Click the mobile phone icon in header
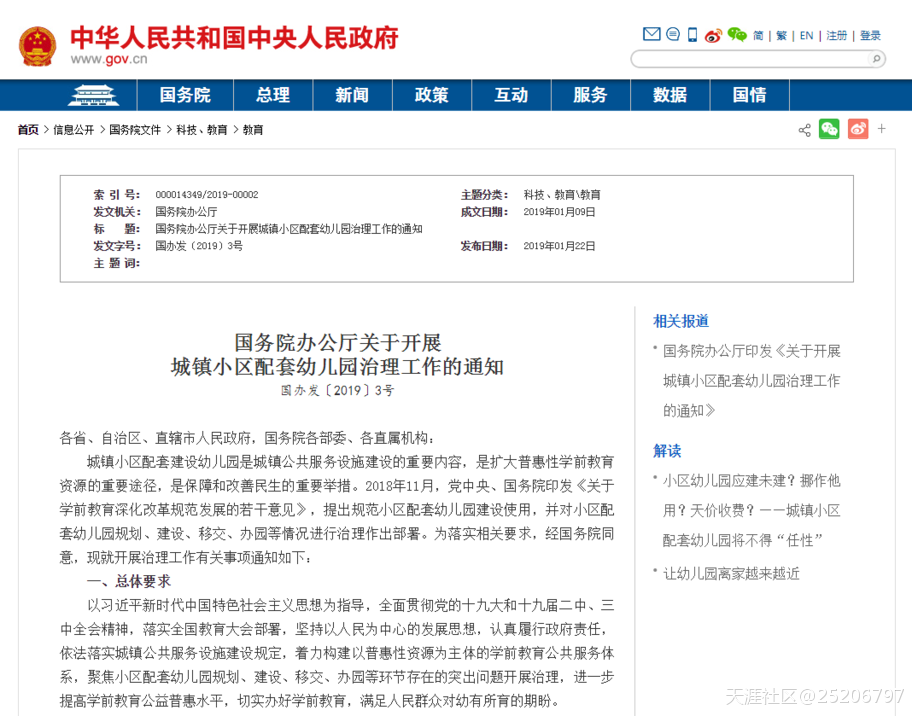Viewport: 912px width, 716px height. (x=692, y=35)
